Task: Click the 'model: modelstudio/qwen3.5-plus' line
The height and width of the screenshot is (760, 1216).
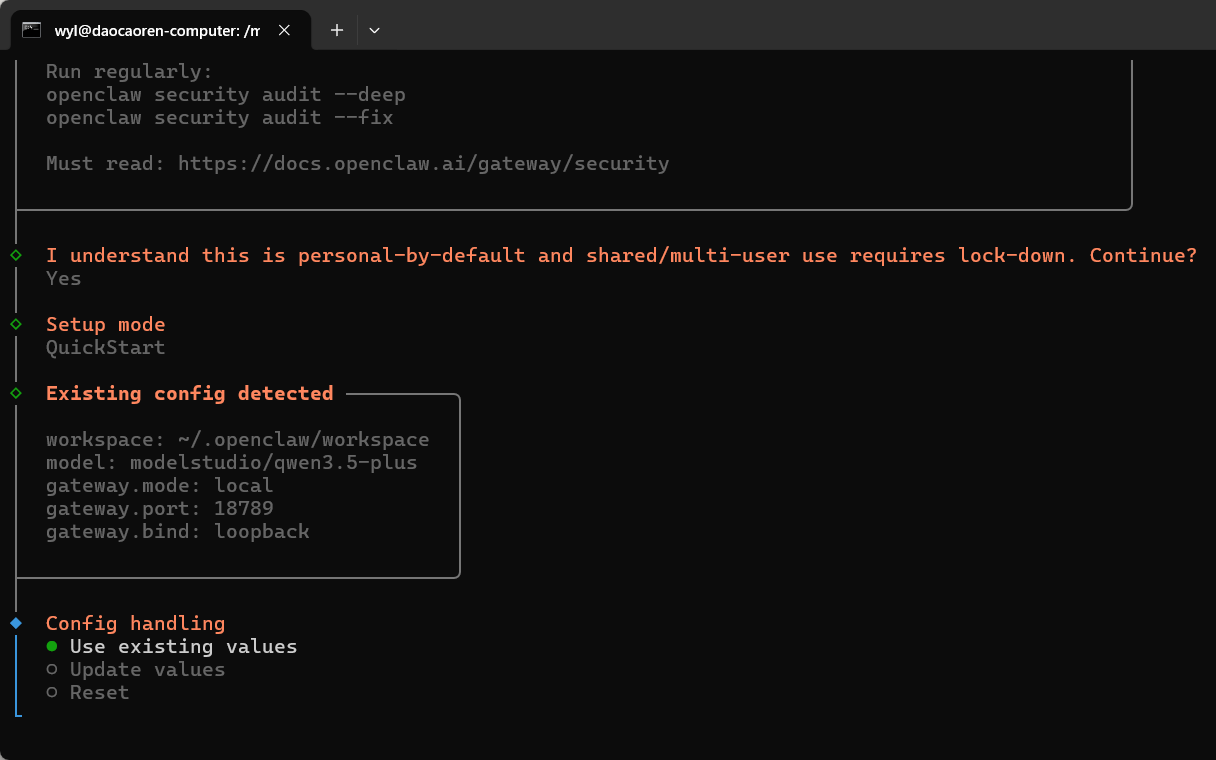Action: [232, 463]
